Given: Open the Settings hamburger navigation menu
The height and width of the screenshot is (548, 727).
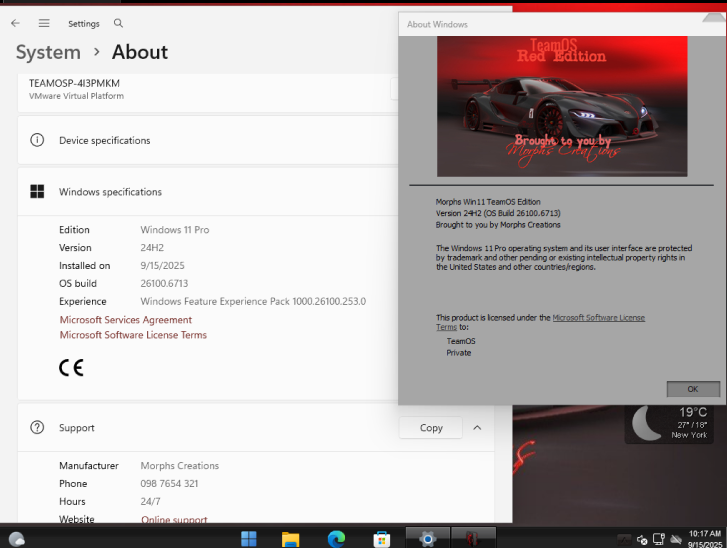Looking at the screenshot, I should coord(44,23).
